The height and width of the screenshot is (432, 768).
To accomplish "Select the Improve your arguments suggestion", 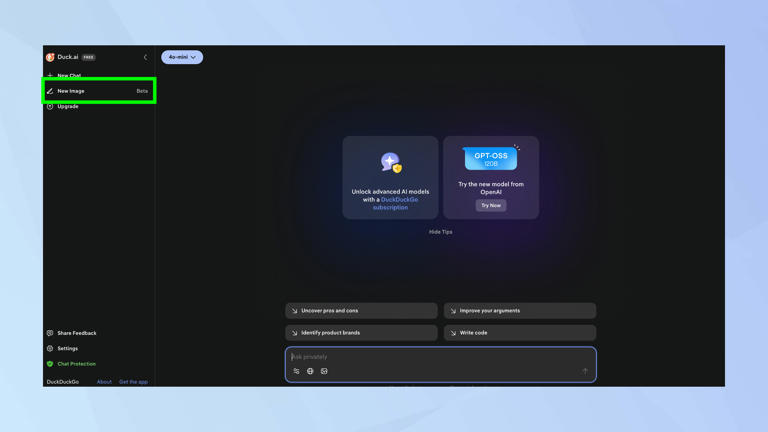I will coord(520,311).
